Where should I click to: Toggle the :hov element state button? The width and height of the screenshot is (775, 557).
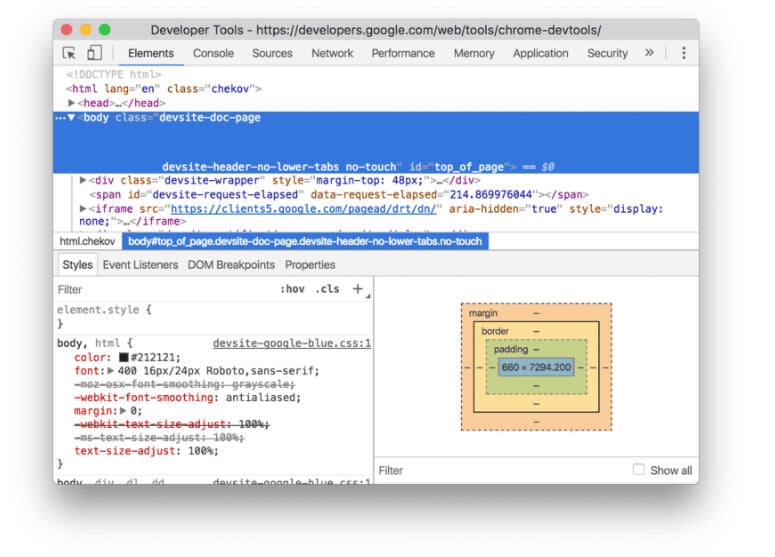point(293,289)
